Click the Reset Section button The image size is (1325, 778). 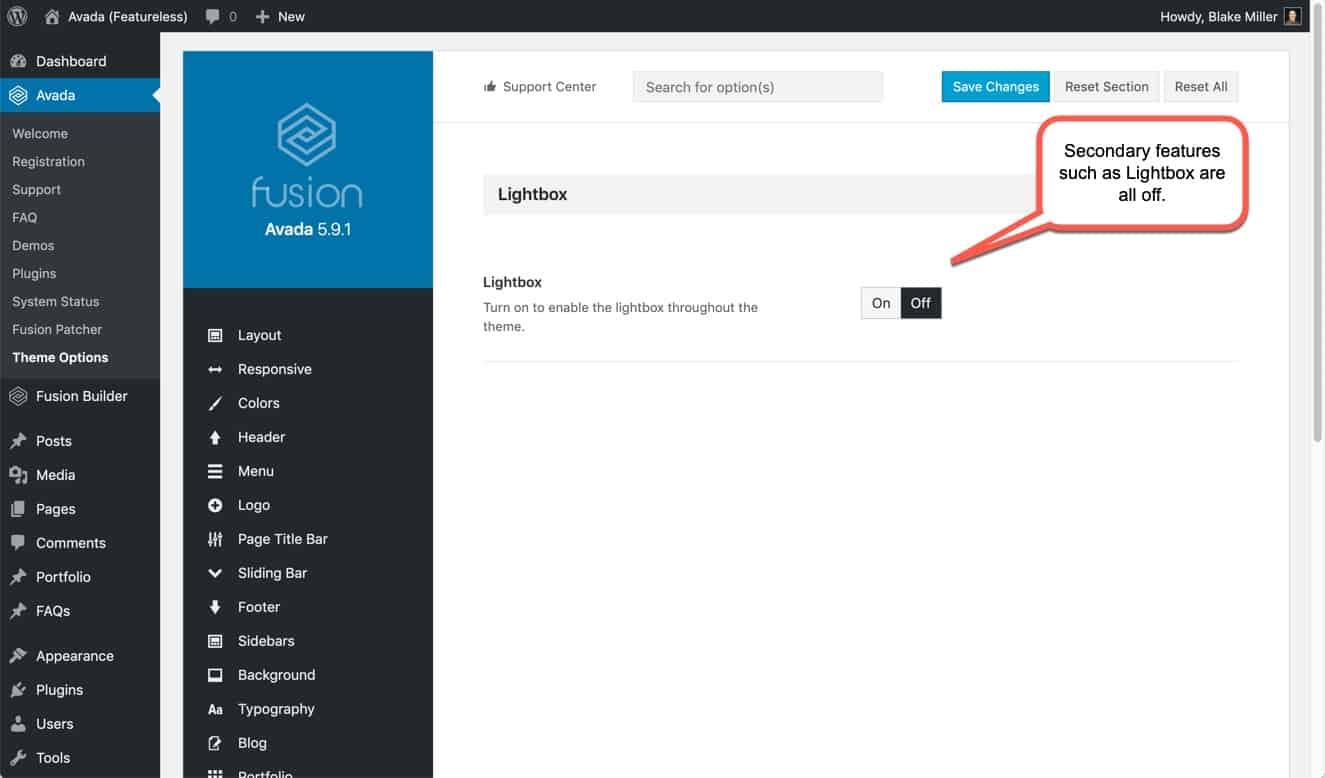[x=1106, y=87]
